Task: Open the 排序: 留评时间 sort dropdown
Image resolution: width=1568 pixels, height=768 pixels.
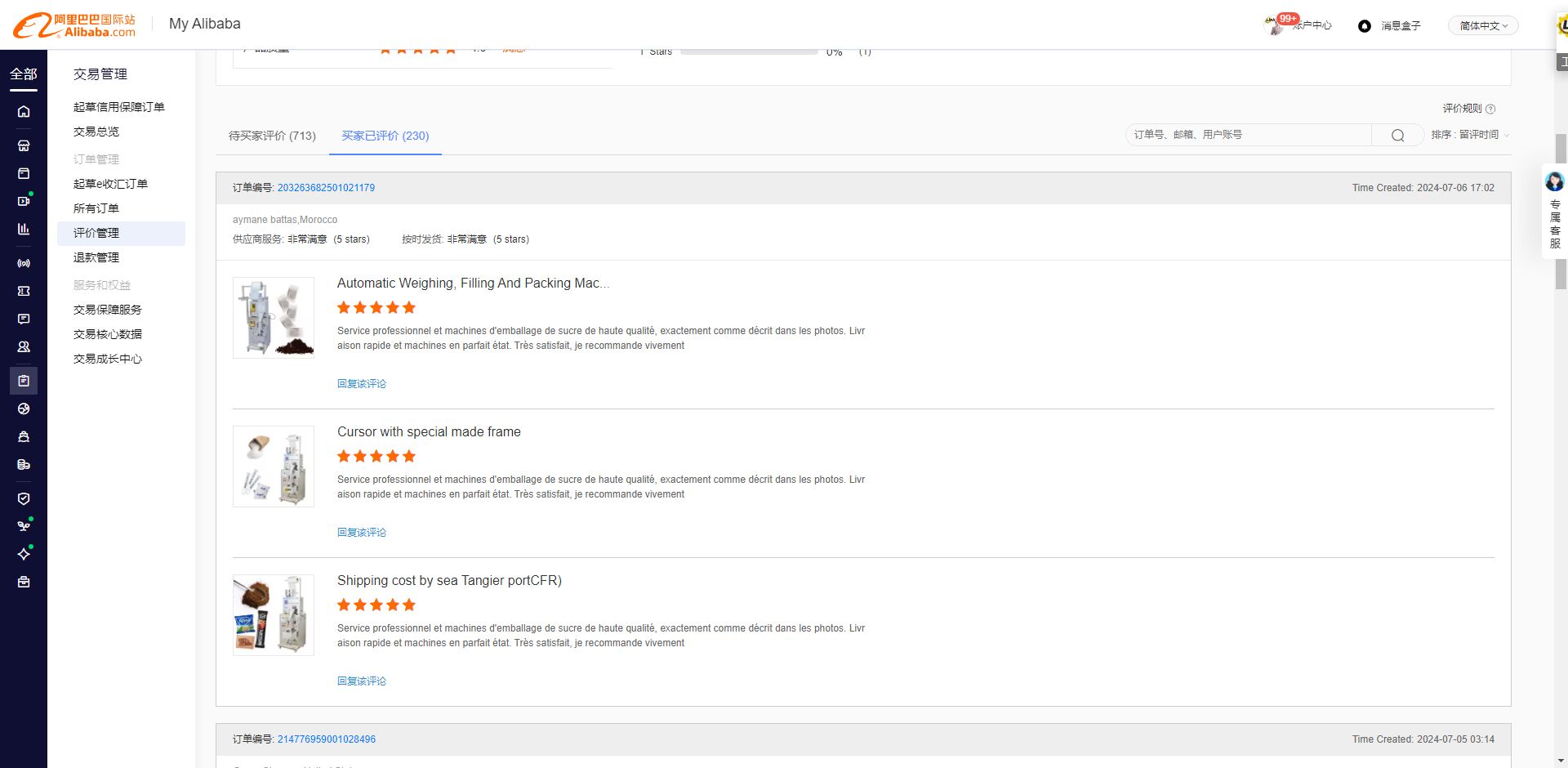Action: (1470, 135)
